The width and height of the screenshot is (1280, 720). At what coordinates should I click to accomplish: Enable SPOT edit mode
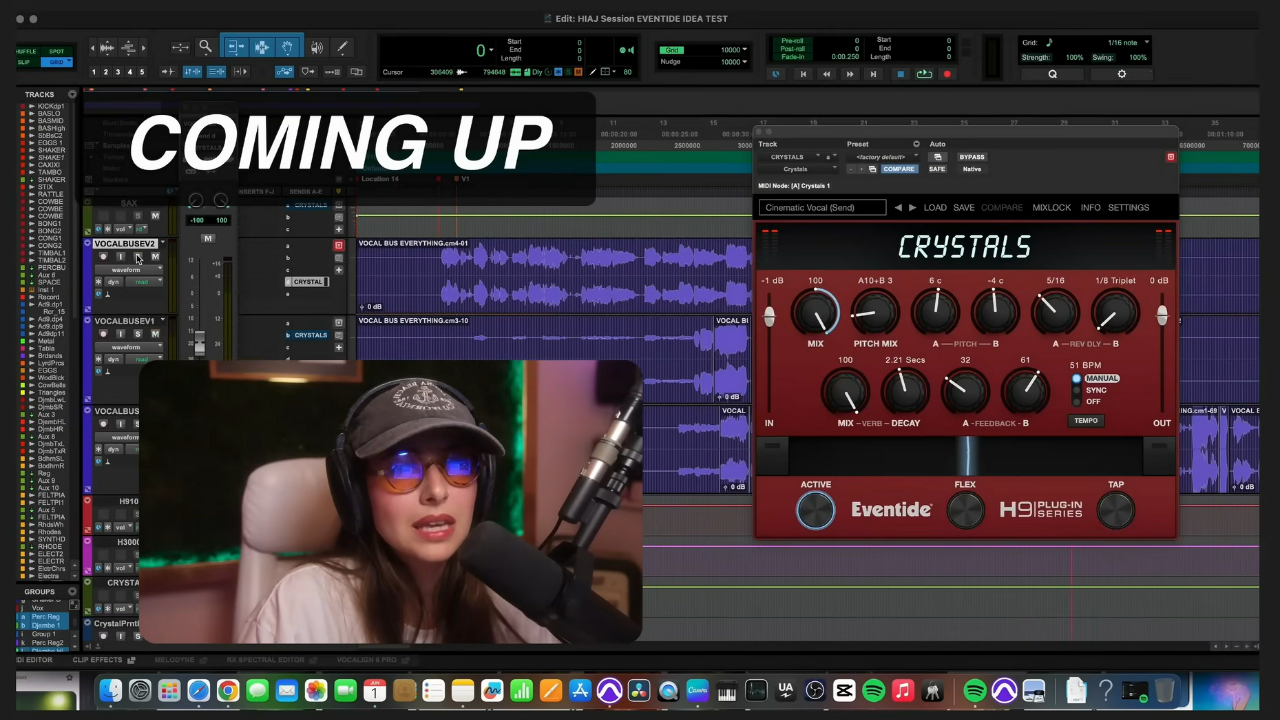coord(56,51)
